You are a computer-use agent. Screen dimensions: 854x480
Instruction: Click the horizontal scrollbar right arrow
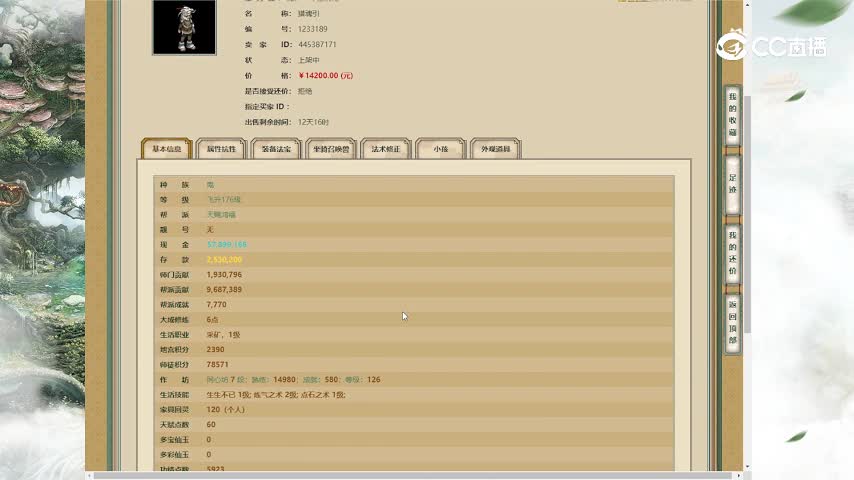coord(739,476)
